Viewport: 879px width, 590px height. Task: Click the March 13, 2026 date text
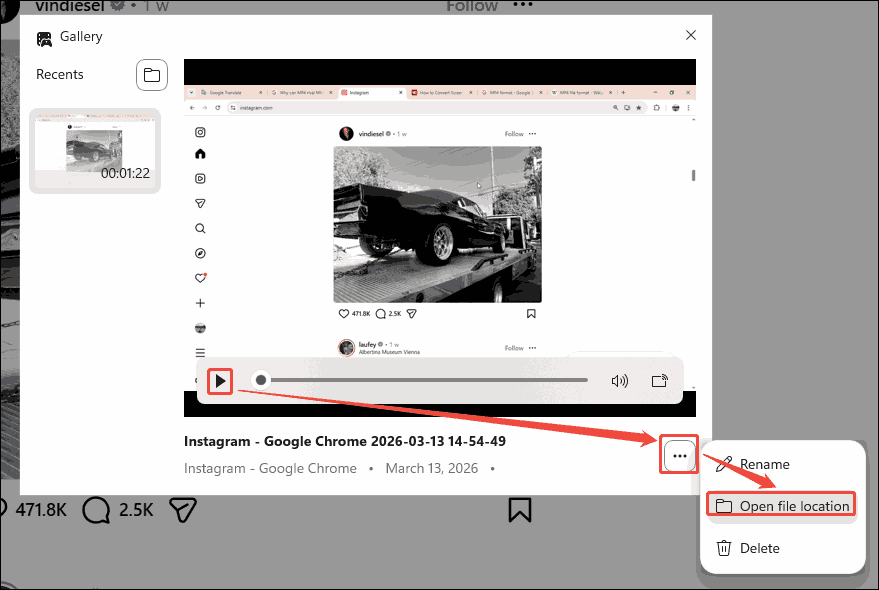[432, 468]
